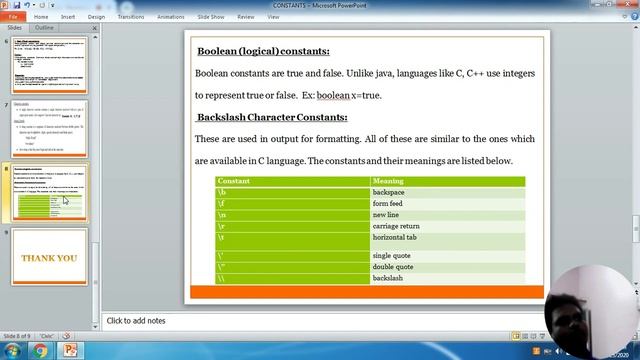
Task: Start Slide Show view icon in status bar
Action: click(x=542, y=336)
